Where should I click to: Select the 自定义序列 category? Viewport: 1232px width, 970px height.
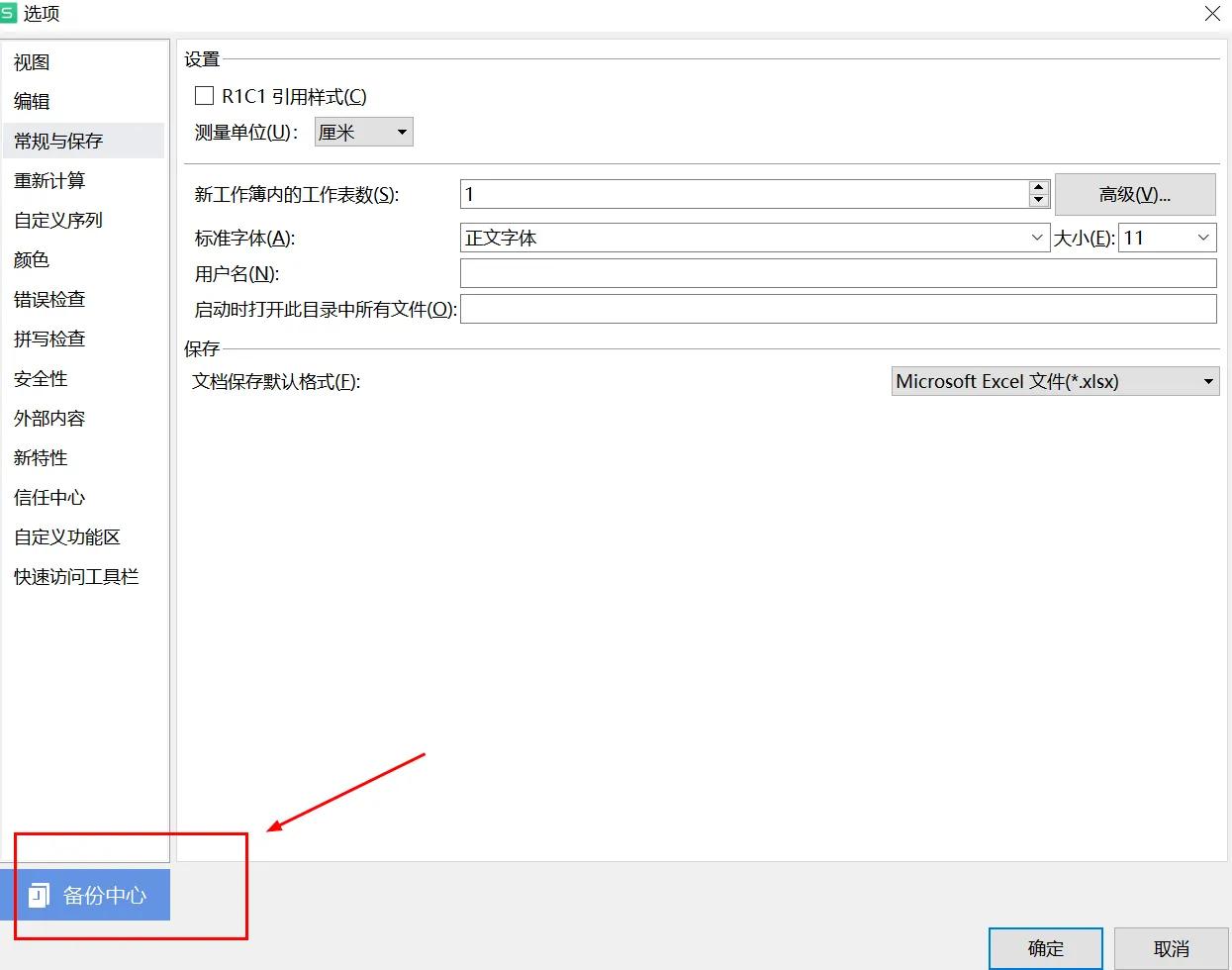coord(84,220)
